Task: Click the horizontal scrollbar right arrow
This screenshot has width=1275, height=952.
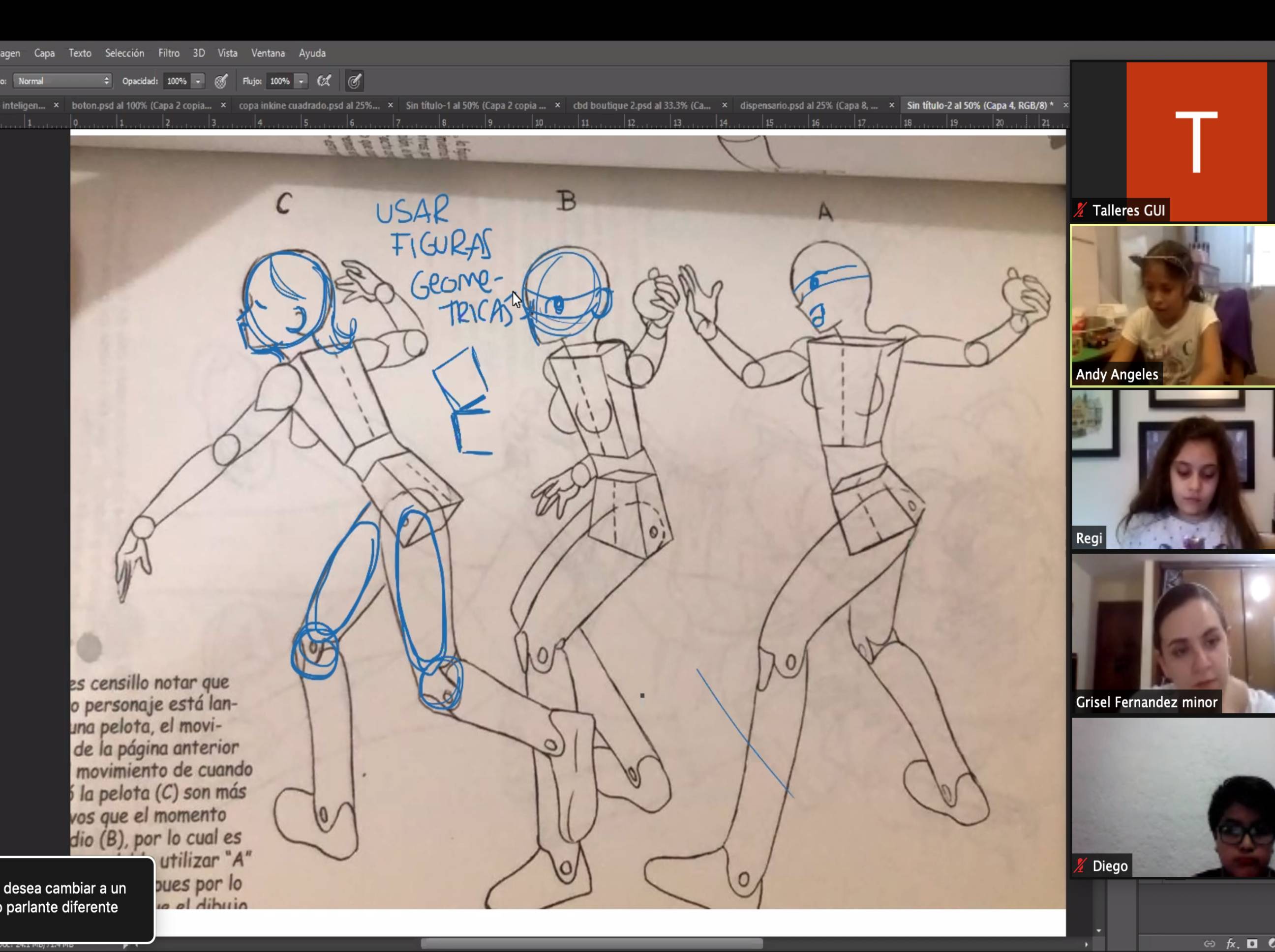Action: (1087, 945)
